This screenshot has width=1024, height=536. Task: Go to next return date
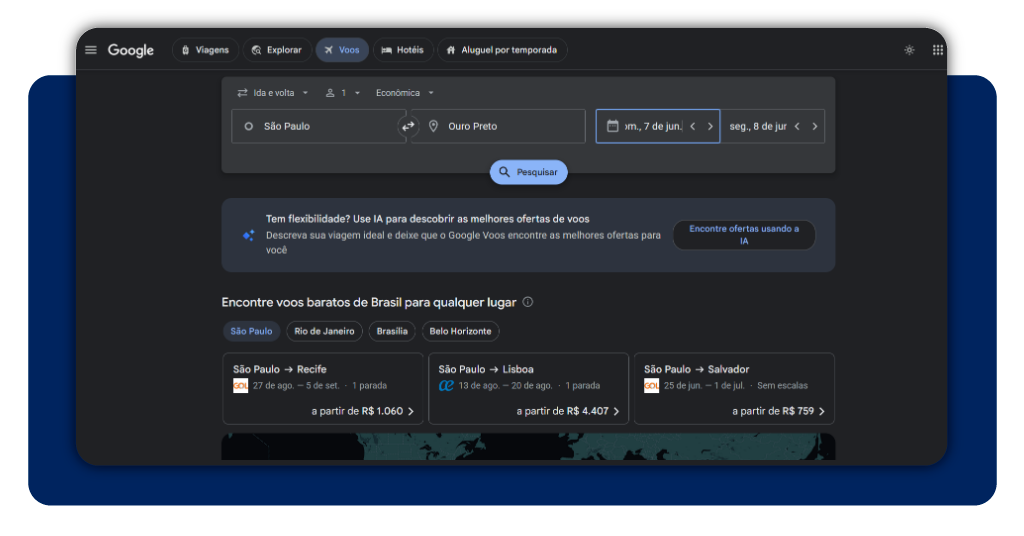point(814,127)
